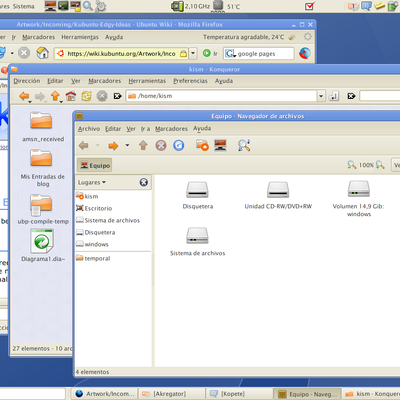Open Ayuda menu in Firefox
This screenshot has width=400, height=400.
tap(114, 37)
